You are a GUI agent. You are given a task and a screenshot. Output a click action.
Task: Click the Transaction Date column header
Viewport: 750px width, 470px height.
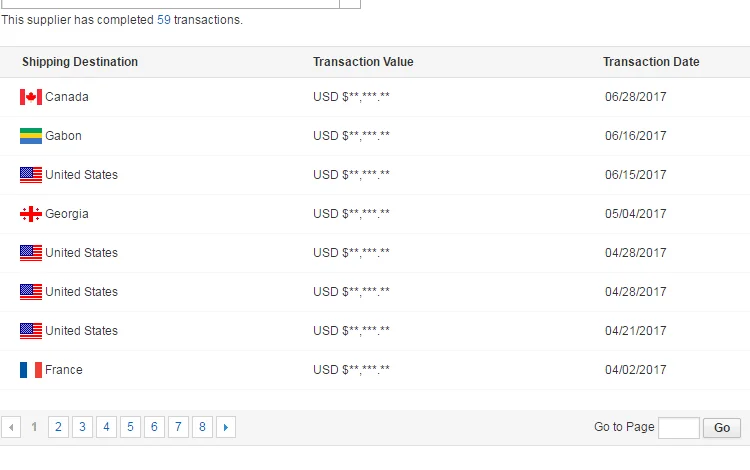point(651,62)
